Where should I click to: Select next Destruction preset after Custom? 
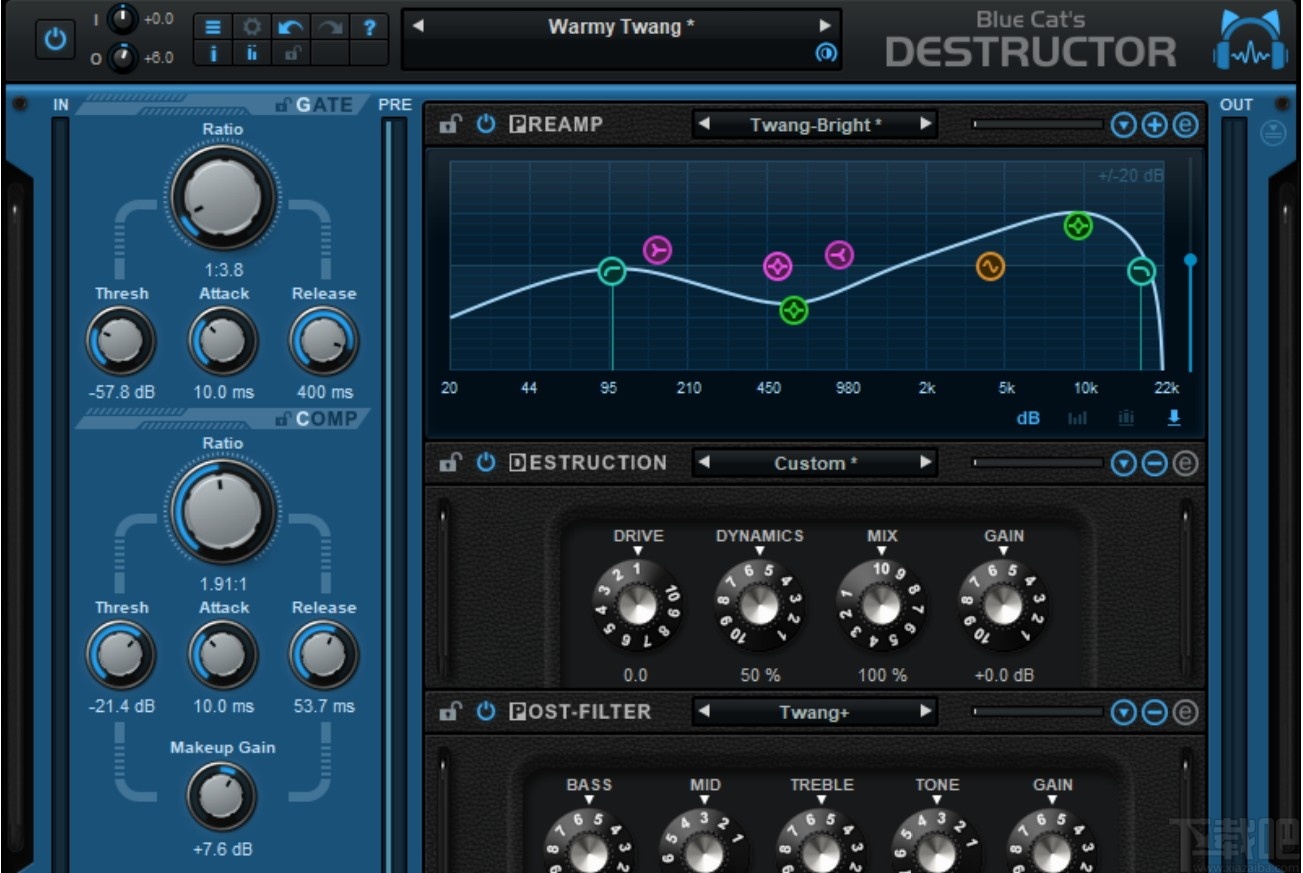pos(926,463)
